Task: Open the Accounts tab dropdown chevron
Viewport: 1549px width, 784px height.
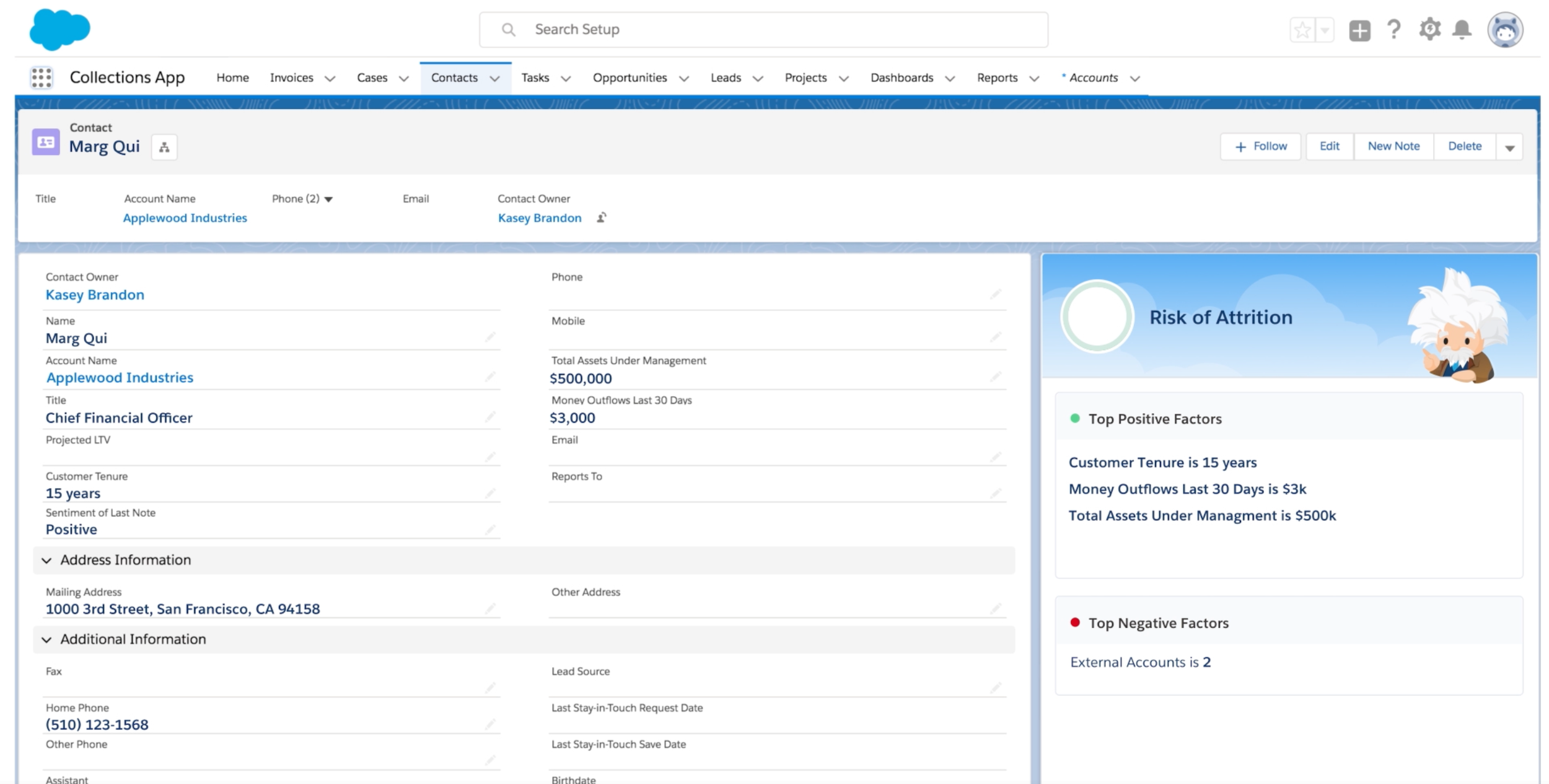Action: pos(1135,79)
